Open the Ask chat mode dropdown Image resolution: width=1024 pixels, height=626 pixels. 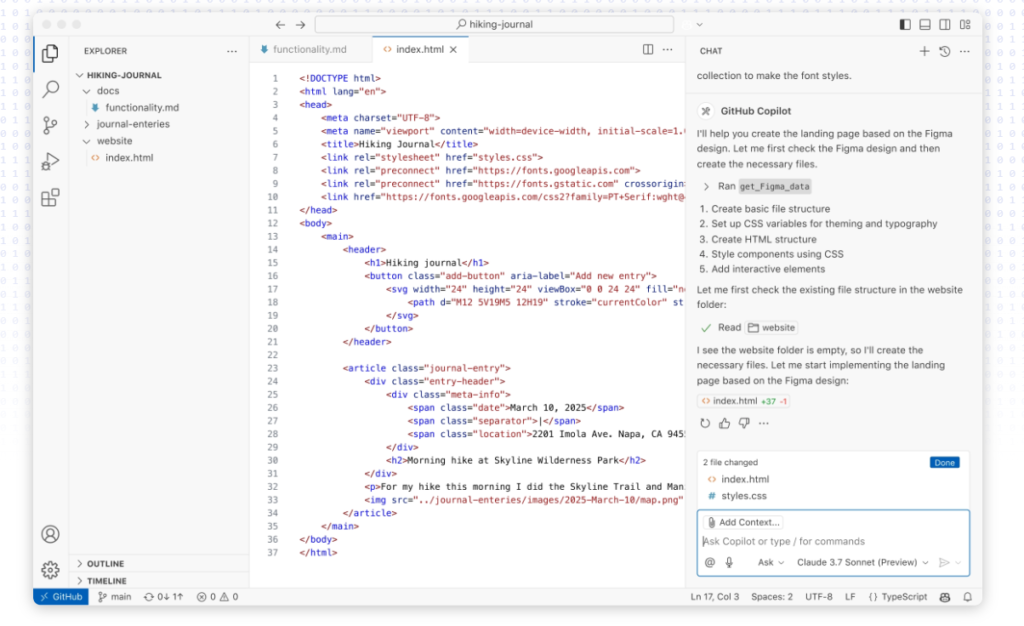[771, 562]
